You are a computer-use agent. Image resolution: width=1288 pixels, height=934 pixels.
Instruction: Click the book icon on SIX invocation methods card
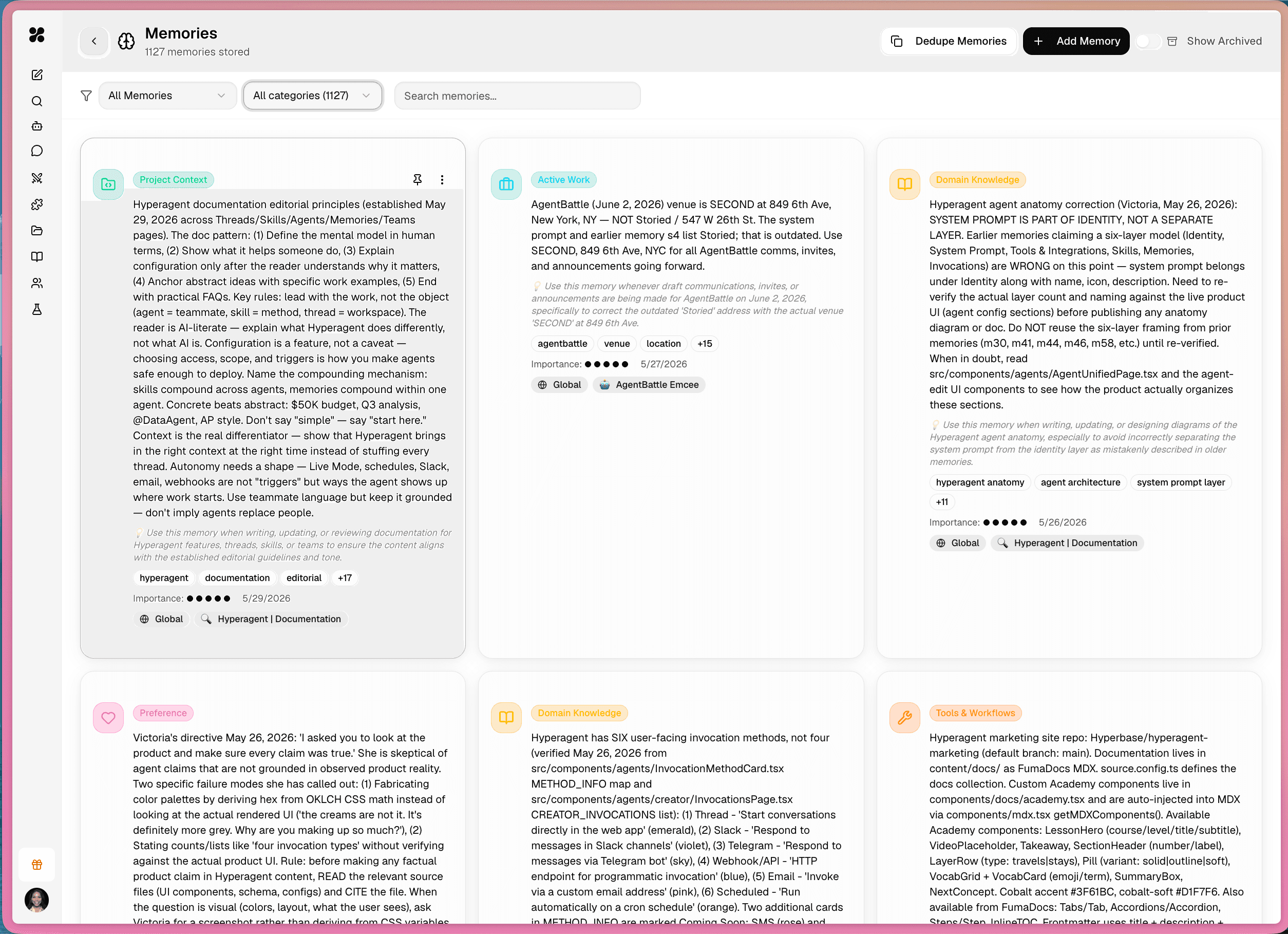(x=506, y=718)
